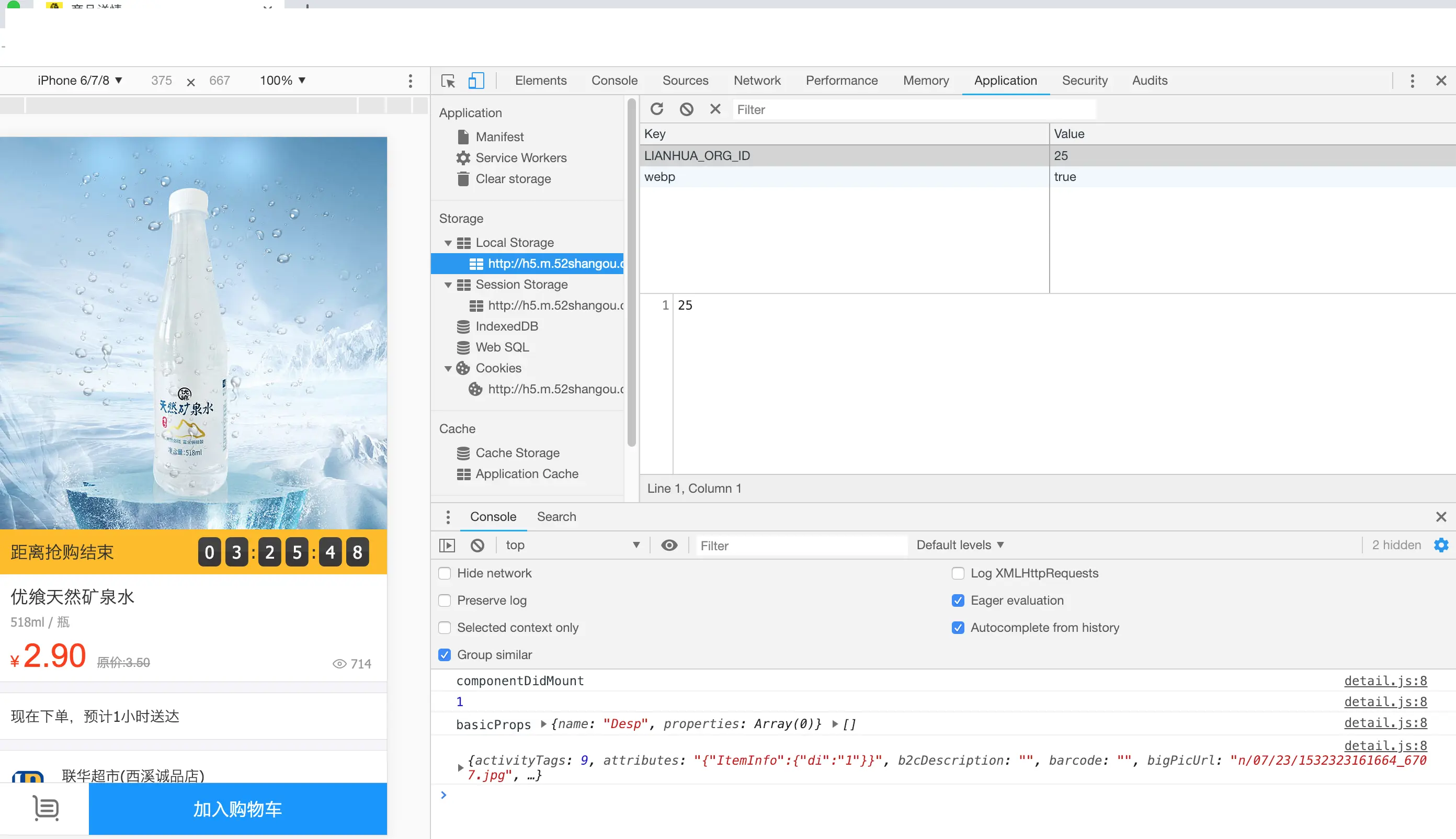Show the console sidebar icon

click(x=447, y=545)
